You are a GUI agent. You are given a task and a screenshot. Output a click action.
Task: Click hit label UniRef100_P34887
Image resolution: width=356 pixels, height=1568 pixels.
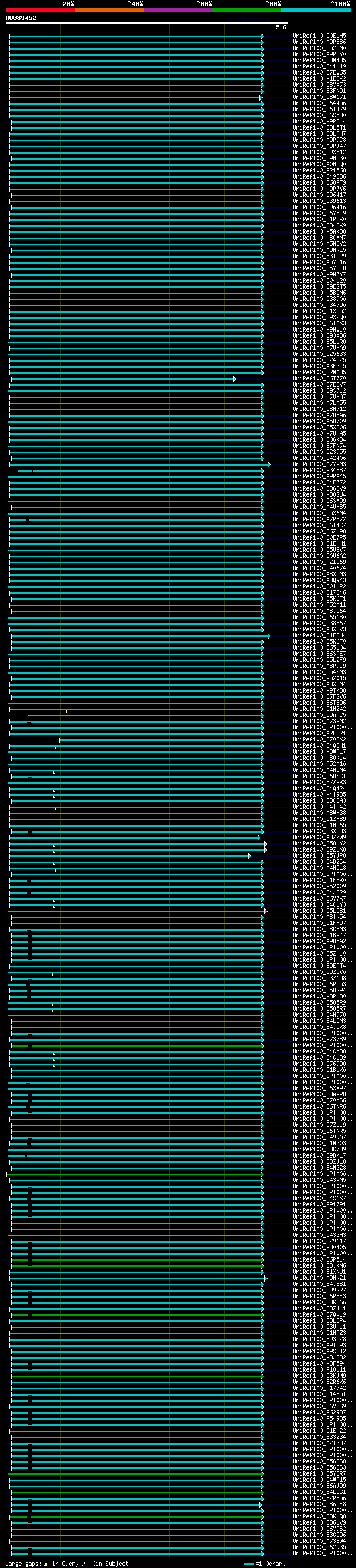pyautogui.click(x=319, y=471)
